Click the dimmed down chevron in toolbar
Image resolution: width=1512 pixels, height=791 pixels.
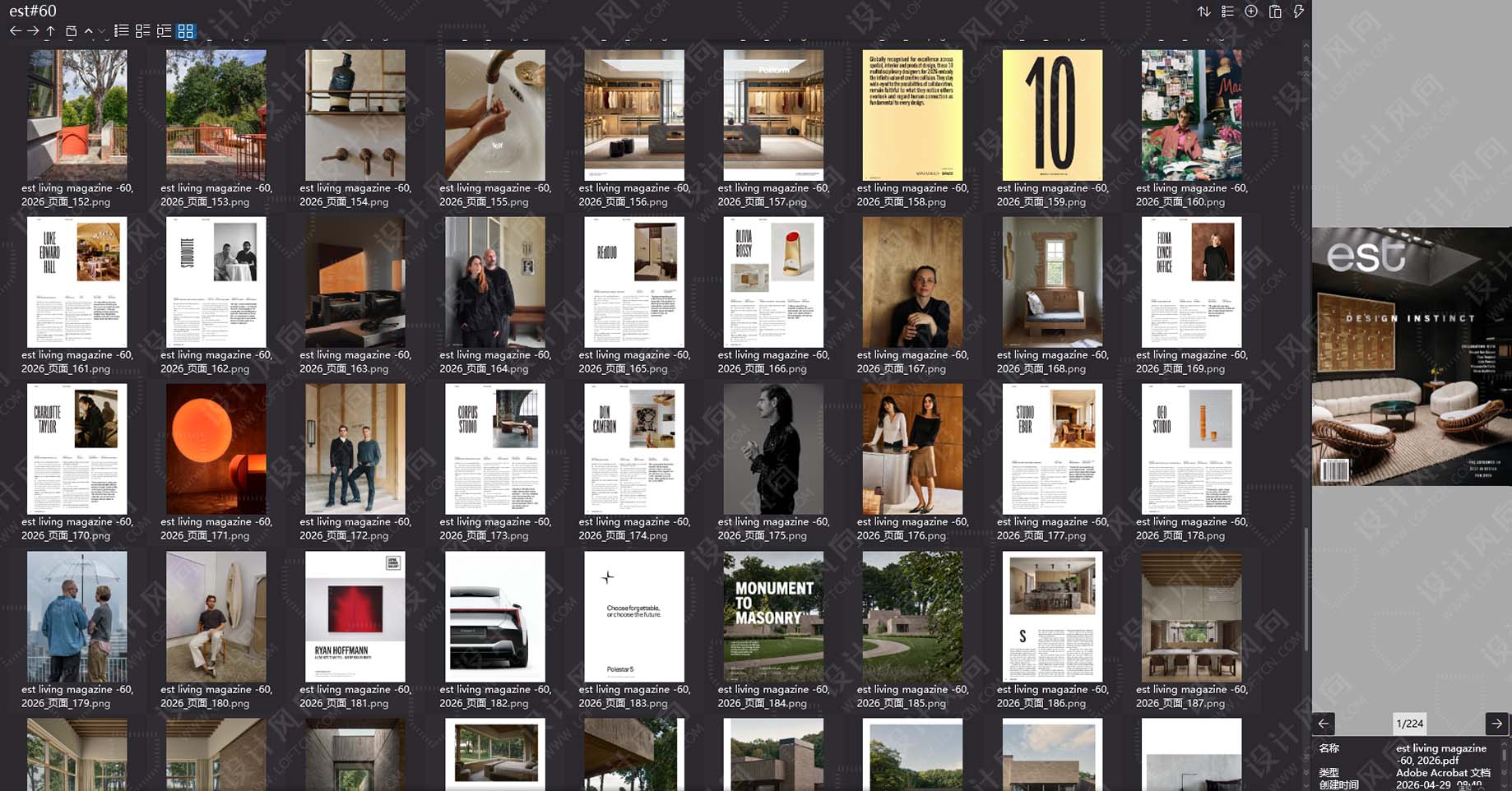click(102, 31)
